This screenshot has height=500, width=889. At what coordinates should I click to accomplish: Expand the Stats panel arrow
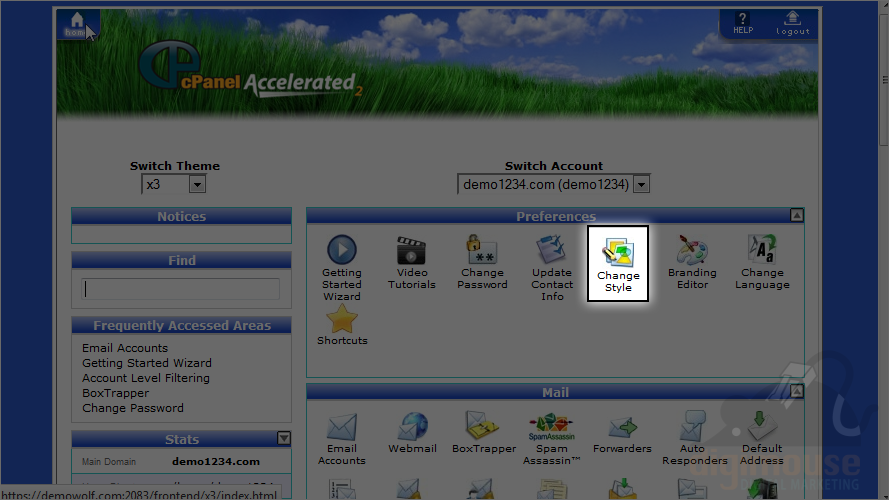click(284, 438)
